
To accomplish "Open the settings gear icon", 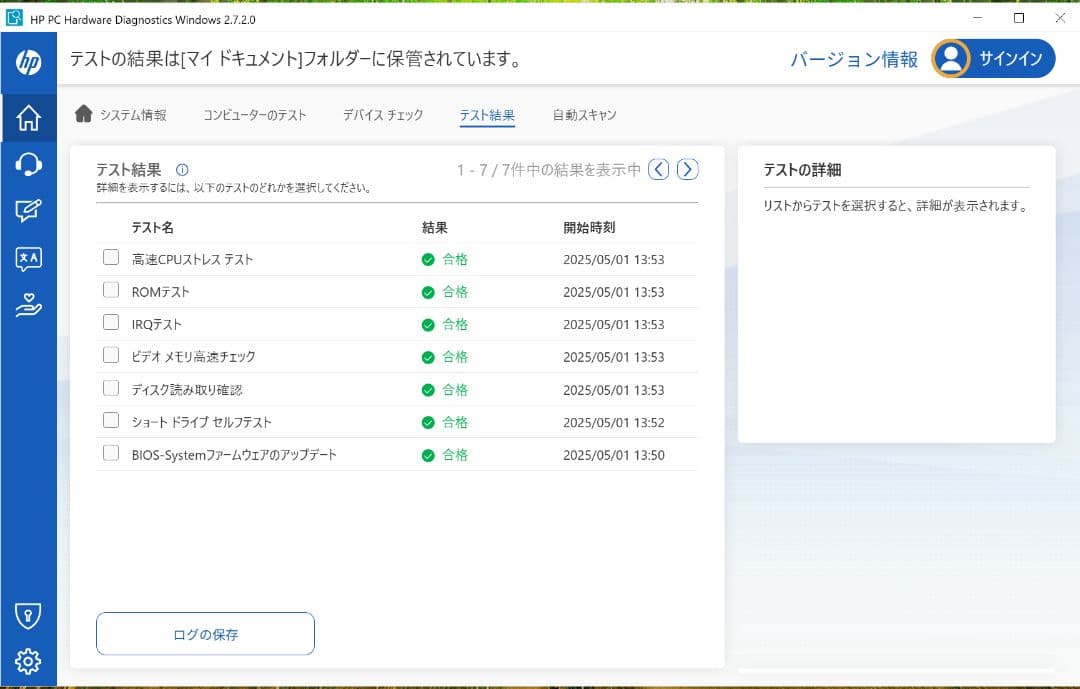I will pos(28,661).
